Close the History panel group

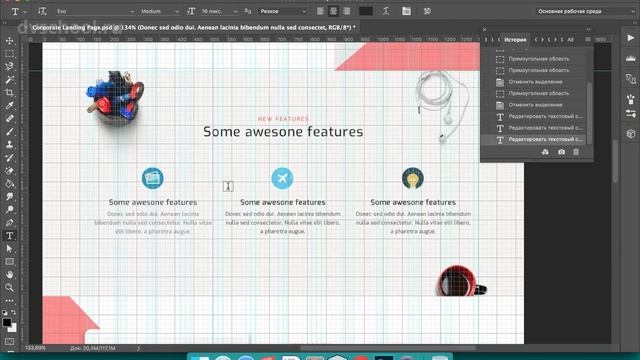click(x=484, y=29)
